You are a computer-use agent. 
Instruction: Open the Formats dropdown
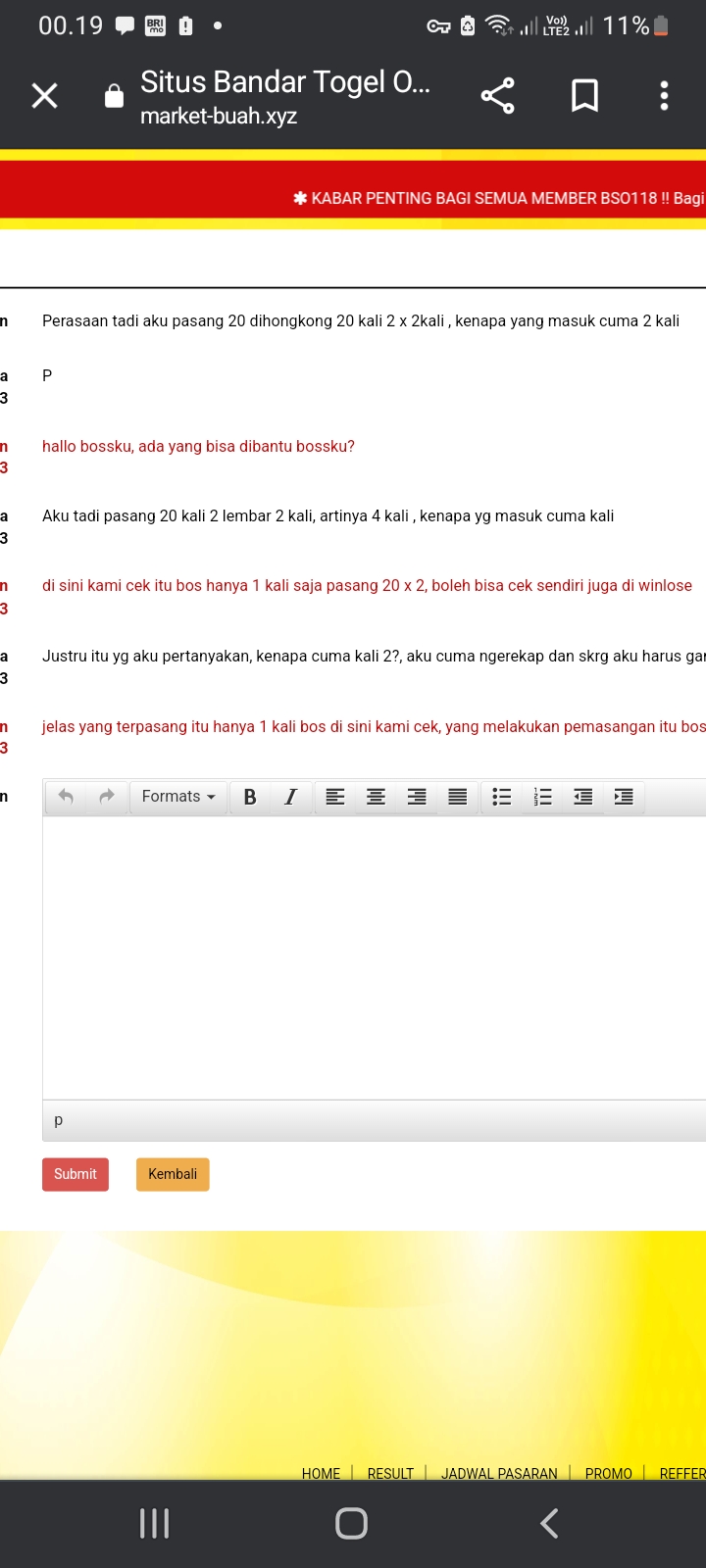click(178, 797)
